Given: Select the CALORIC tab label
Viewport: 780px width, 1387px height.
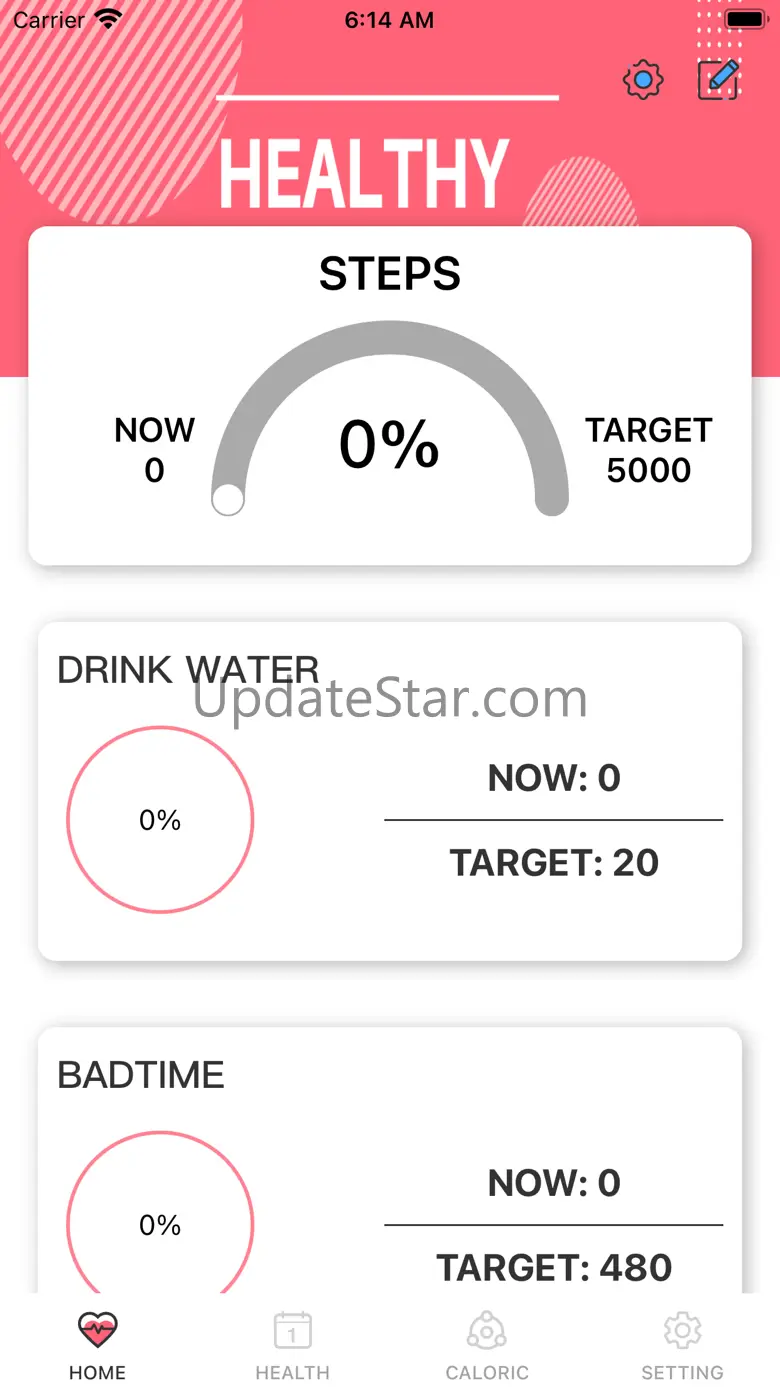Looking at the screenshot, I should (487, 1373).
